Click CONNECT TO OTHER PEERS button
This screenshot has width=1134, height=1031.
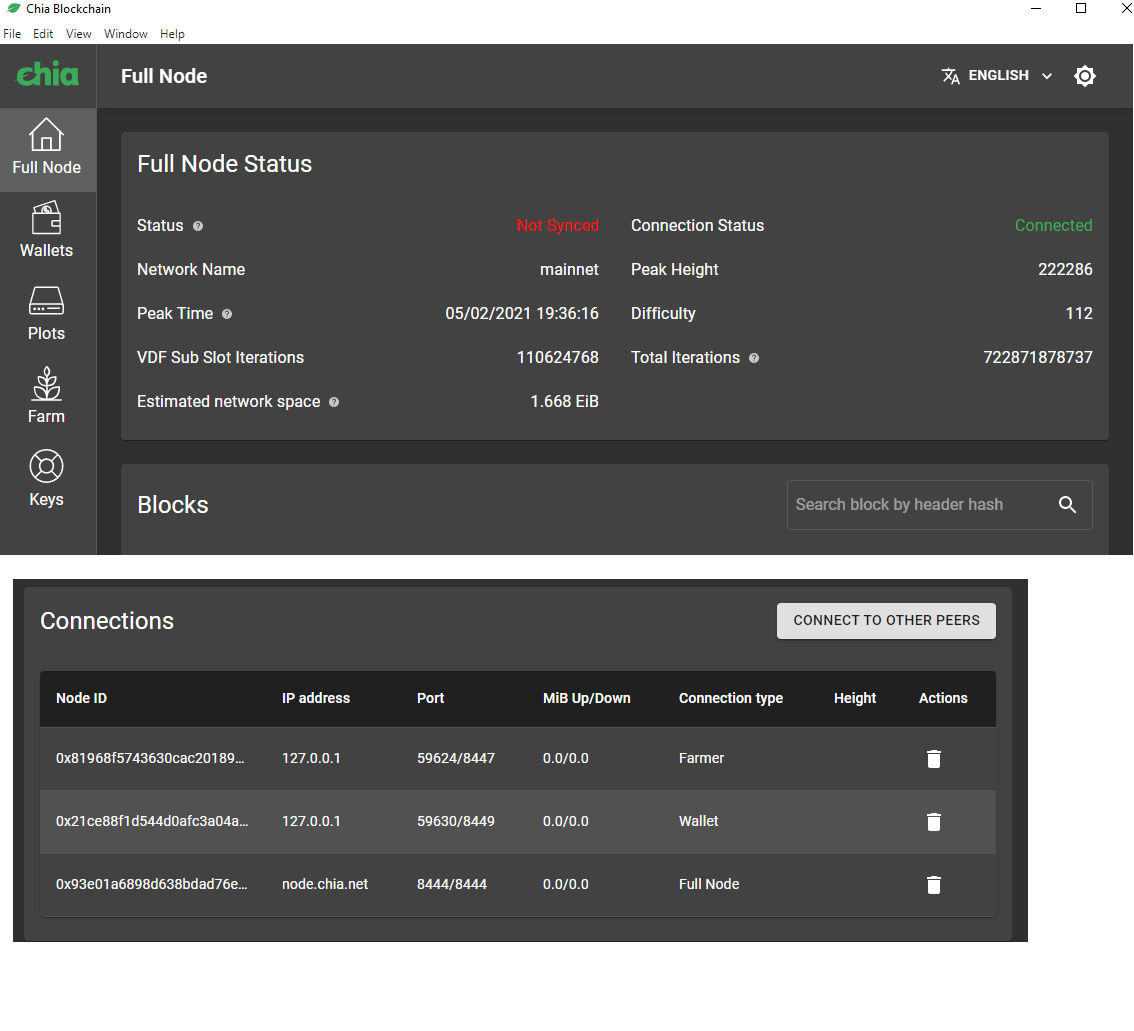[x=886, y=620]
